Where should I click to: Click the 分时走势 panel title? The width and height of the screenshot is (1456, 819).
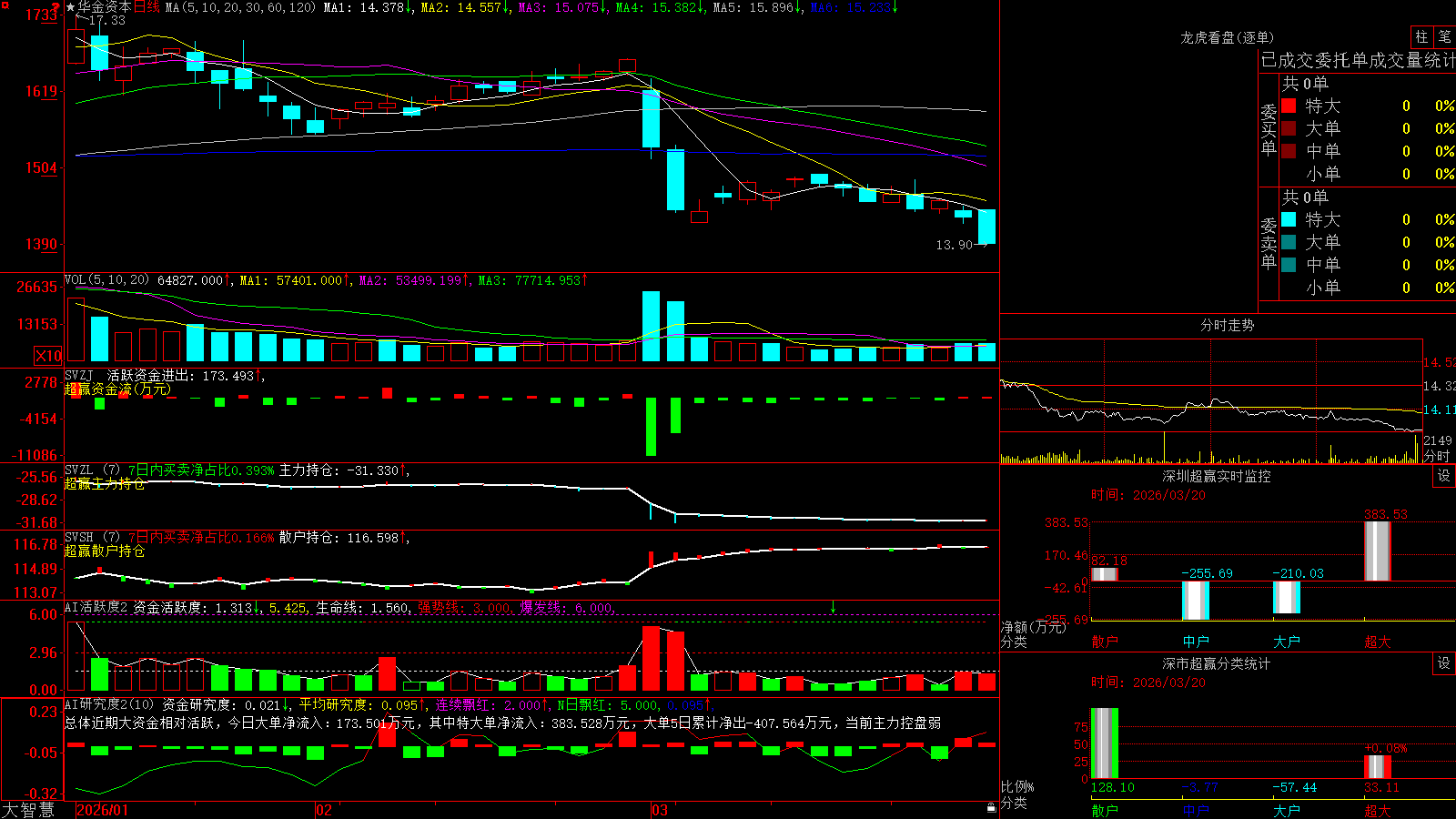click(1228, 325)
